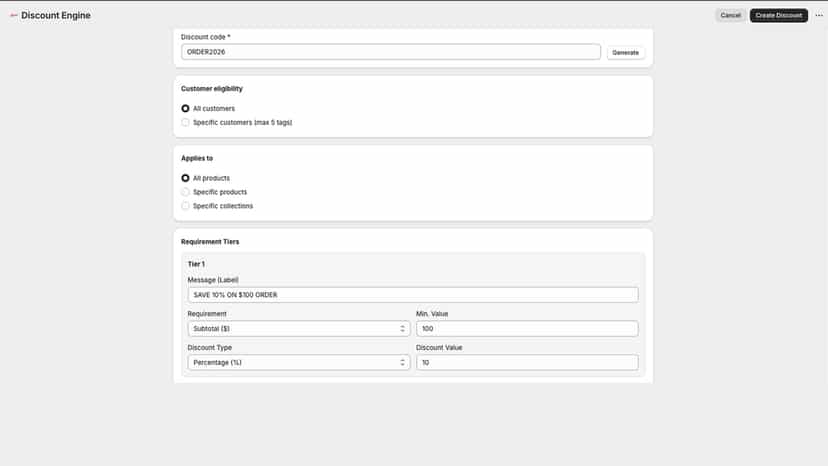Choose the Specific collections radio option
This screenshot has height=466, width=828.
pos(185,206)
